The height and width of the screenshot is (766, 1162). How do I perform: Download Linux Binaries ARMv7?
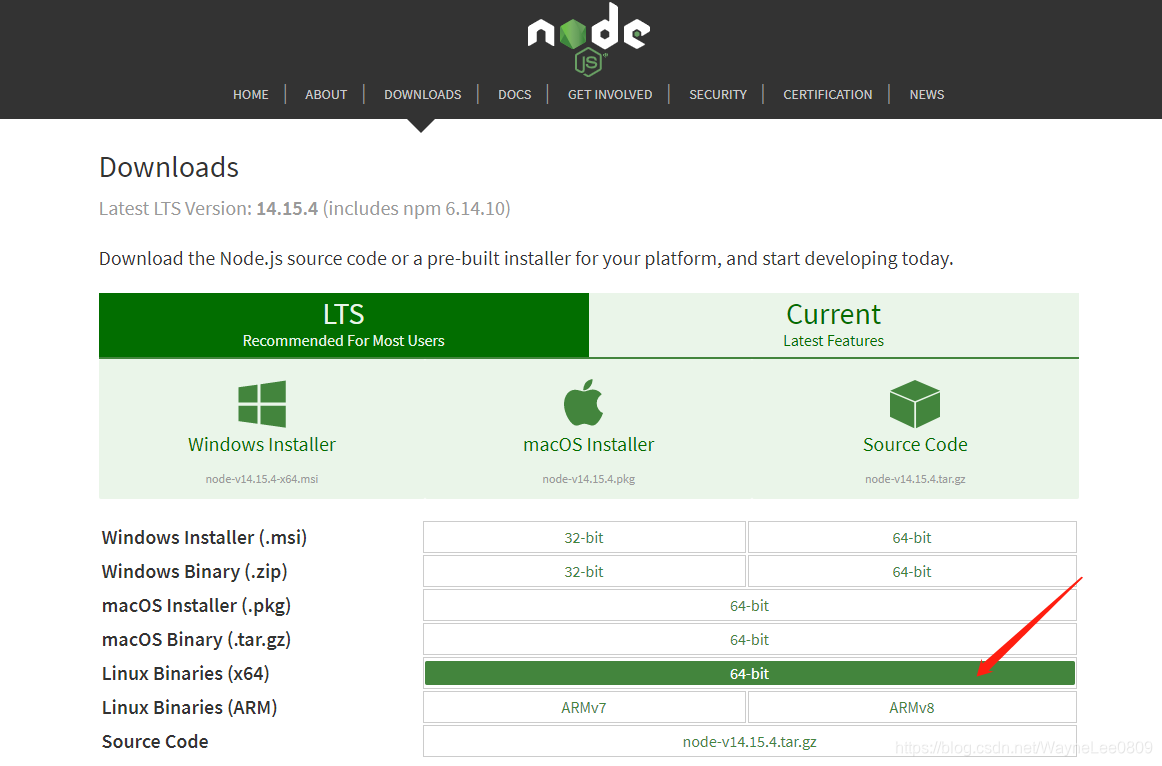click(584, 708)
